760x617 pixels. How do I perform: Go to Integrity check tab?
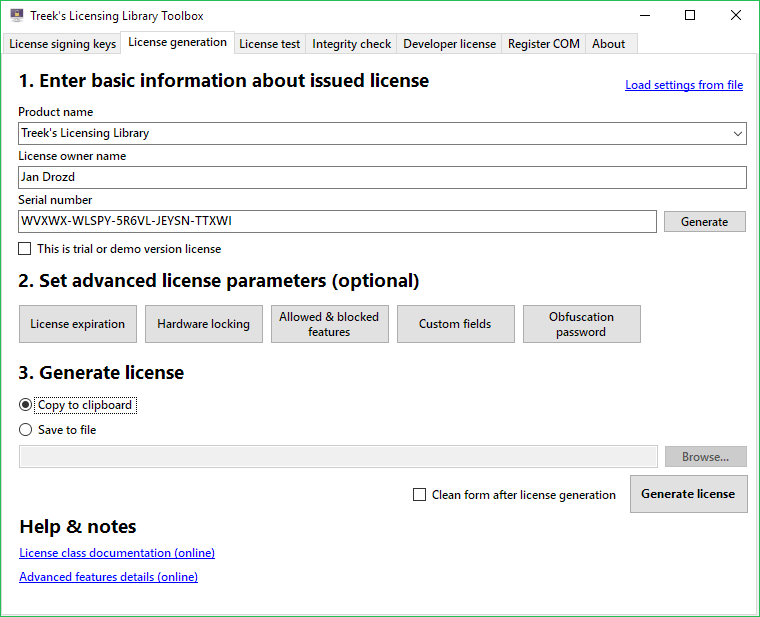pos(351,44)
